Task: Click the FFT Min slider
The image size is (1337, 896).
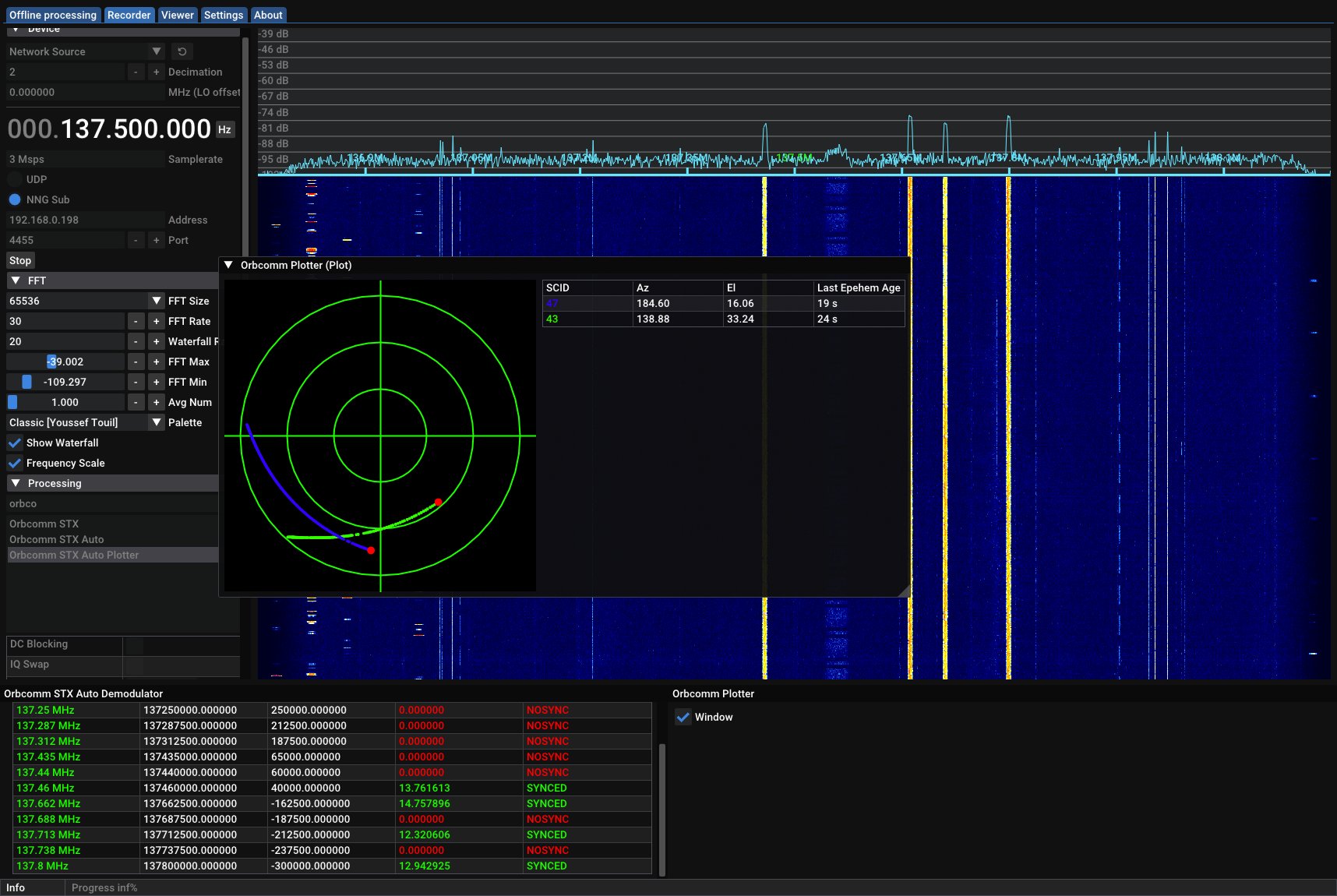Action: point(65,382)
